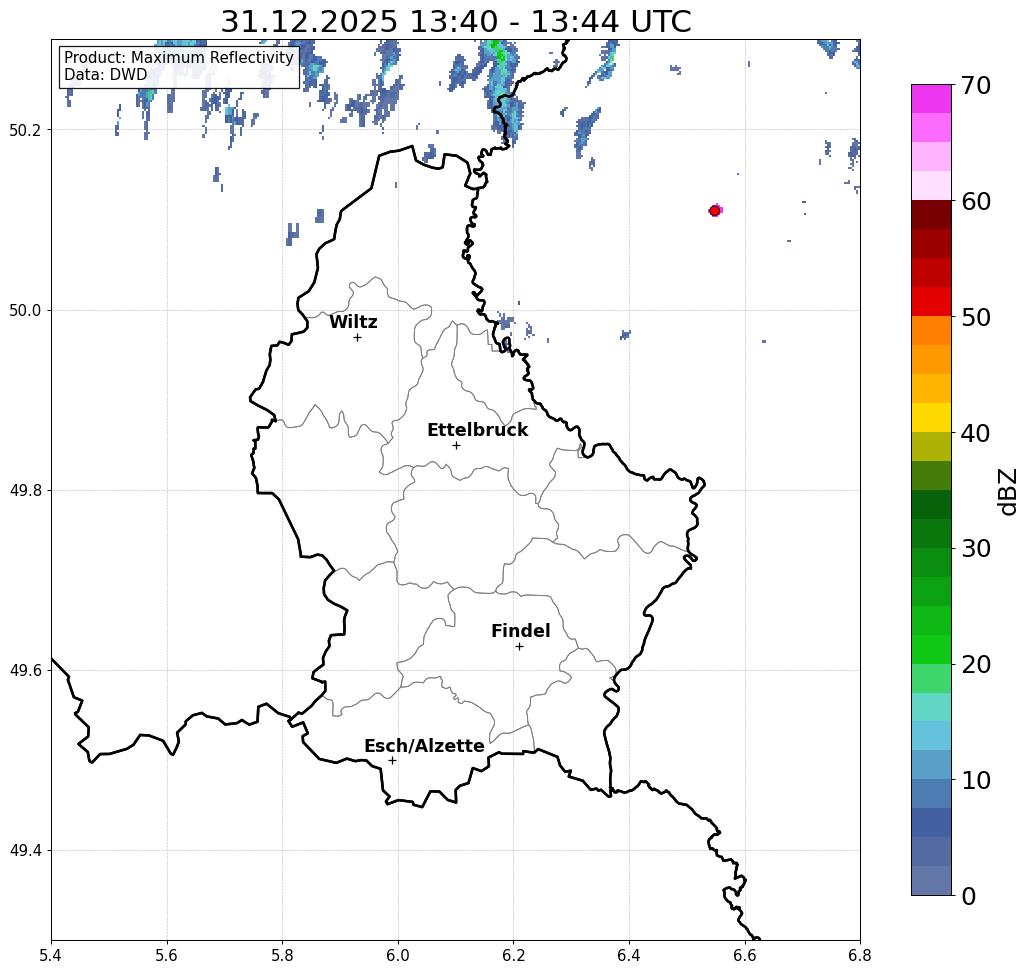
Task: Click the dBZ colorbar axis label
Action: tap(1007, 491)
